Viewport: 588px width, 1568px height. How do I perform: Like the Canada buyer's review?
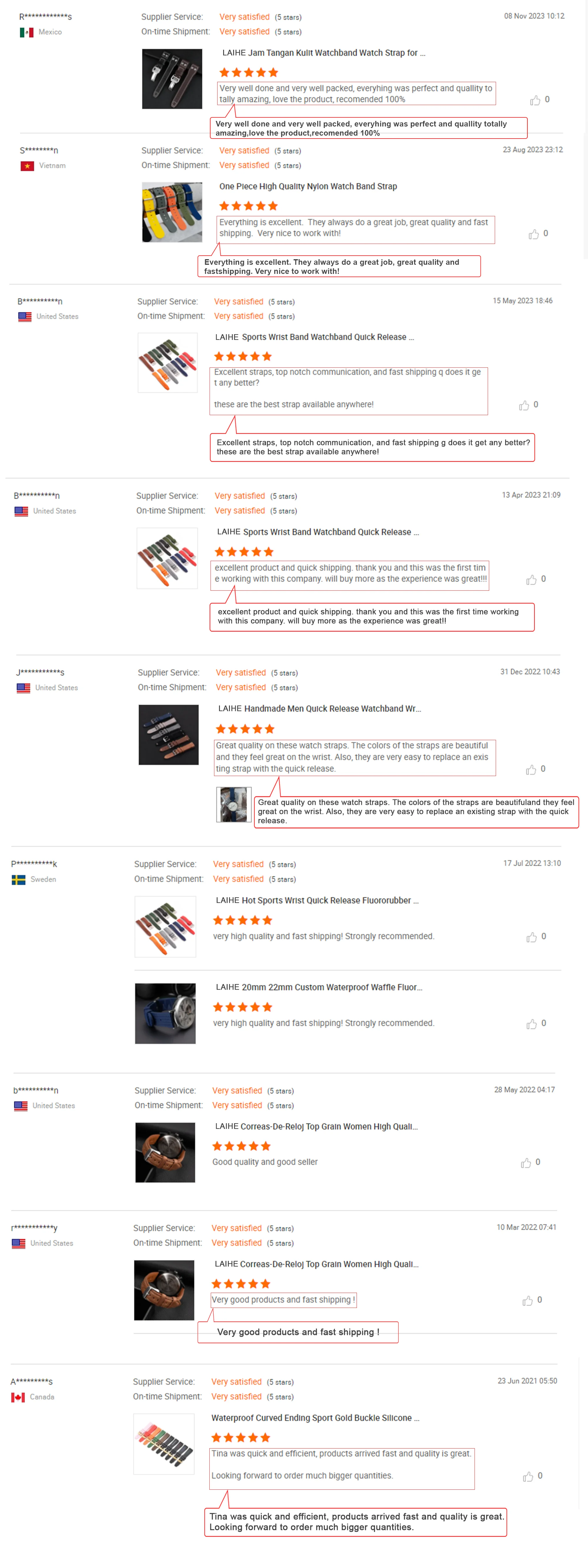click(x=528, y=1476)
